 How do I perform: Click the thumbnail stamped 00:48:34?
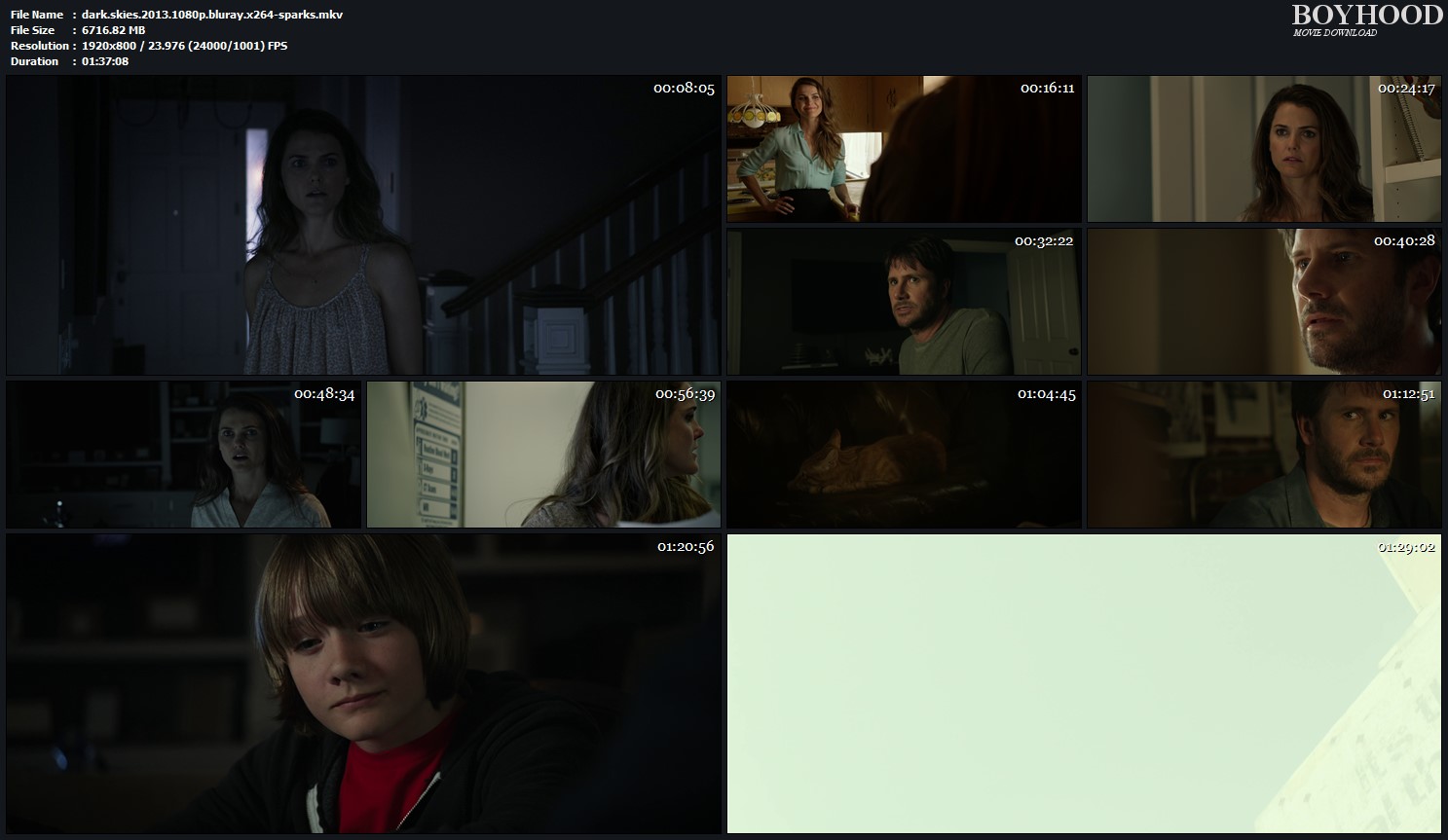(x=183, y=455)
